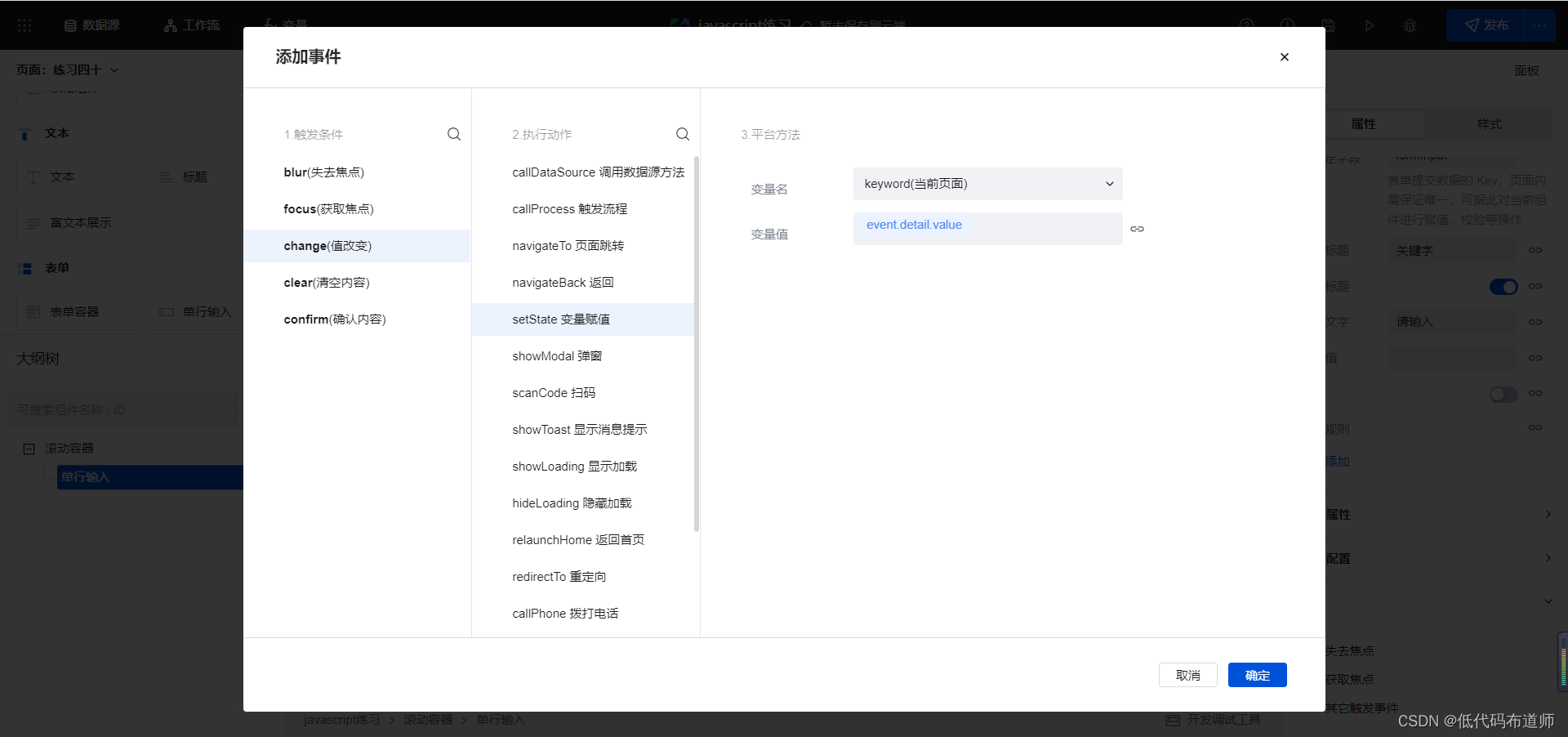Click the event.detail.value variable value field
1568x737 pixels.
click(x=987, y=228)
